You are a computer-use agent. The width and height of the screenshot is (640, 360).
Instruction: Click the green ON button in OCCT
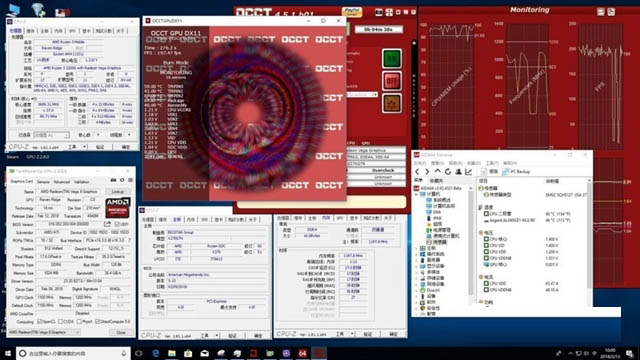(391, 58)
